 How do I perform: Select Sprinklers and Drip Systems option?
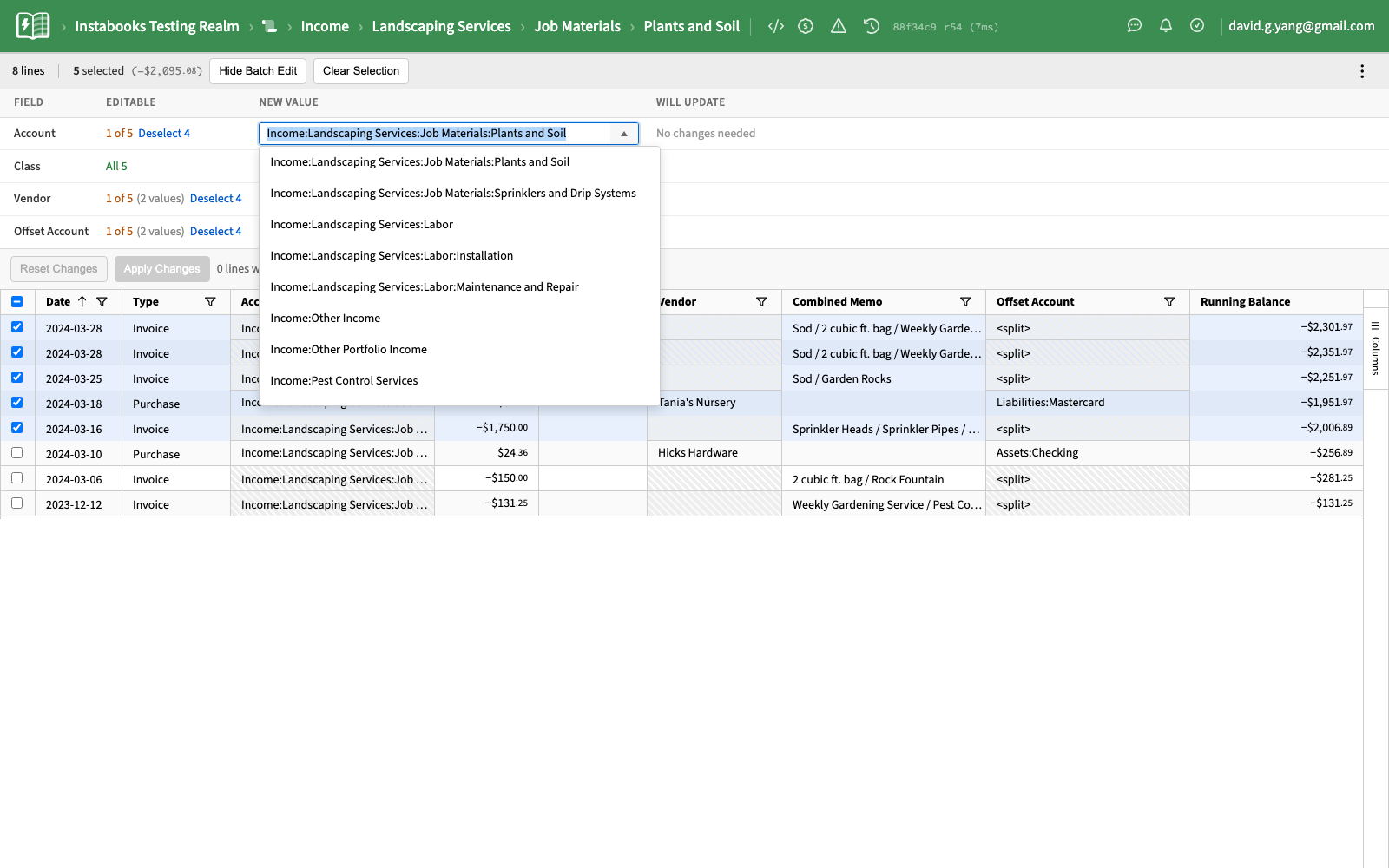click(x=459, y=194)
